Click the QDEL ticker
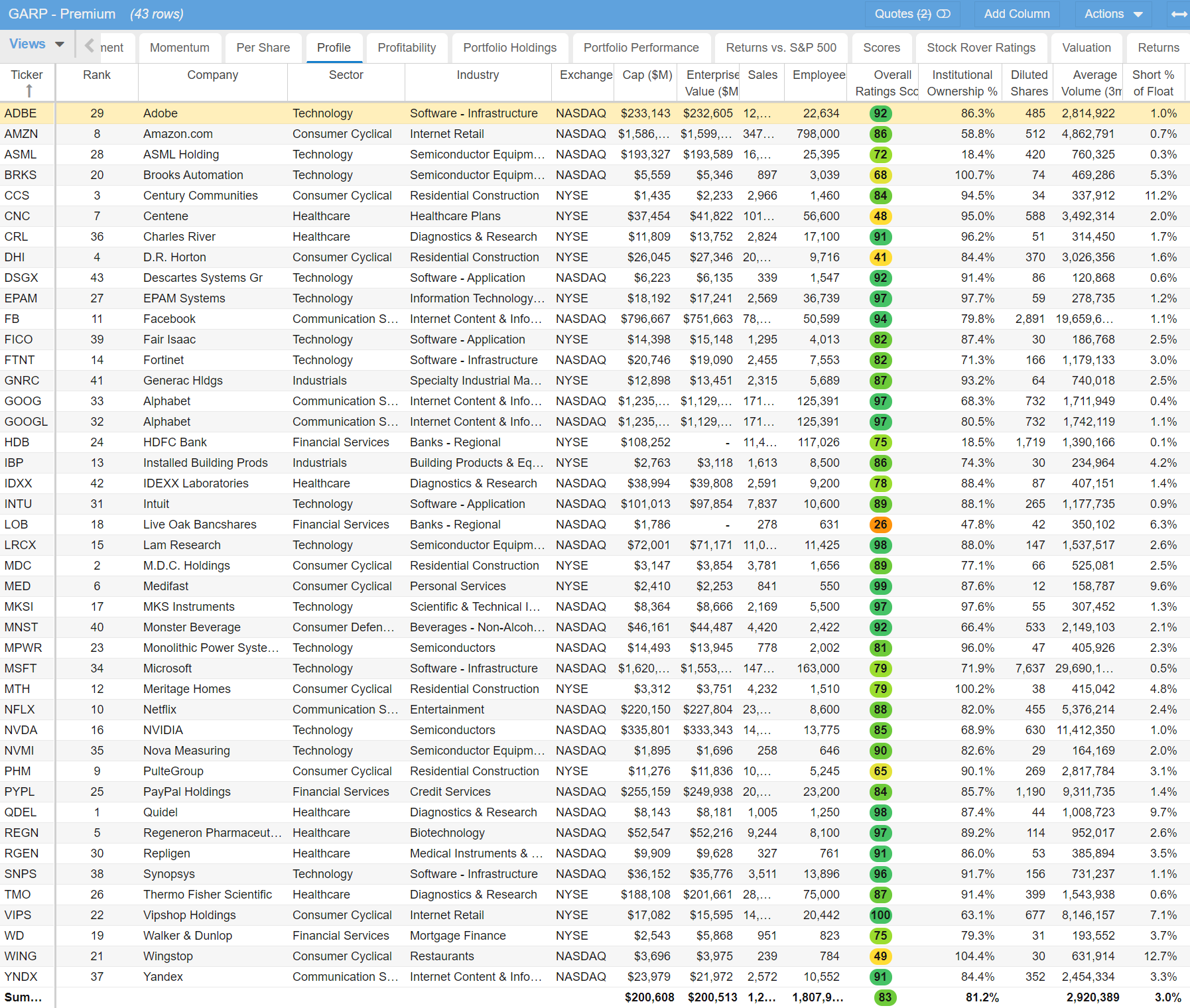This screenshot has height=1008, width=1190. click(x=21, y=812)
